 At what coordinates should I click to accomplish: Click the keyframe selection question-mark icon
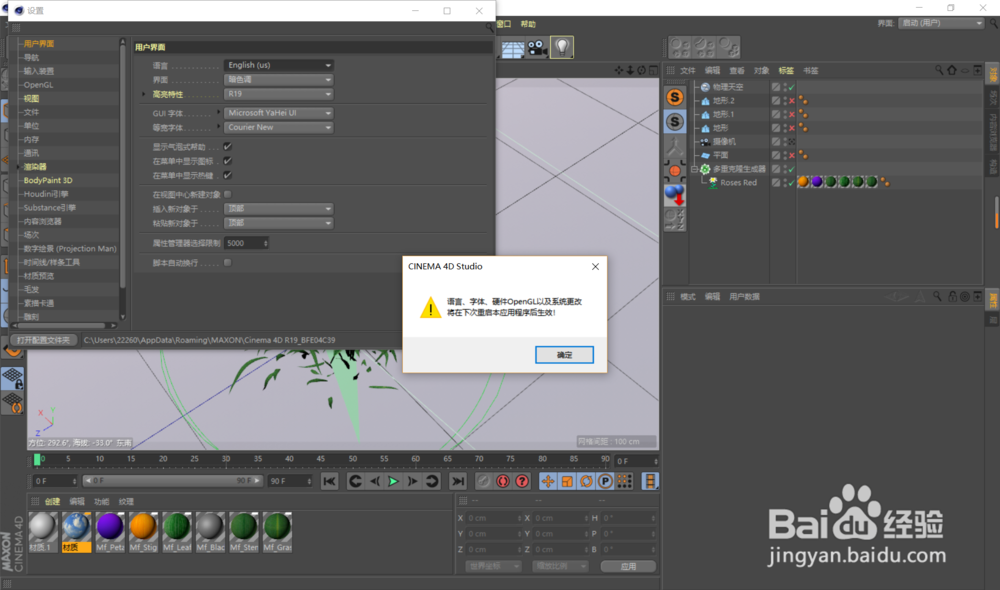tap(522, 482)
